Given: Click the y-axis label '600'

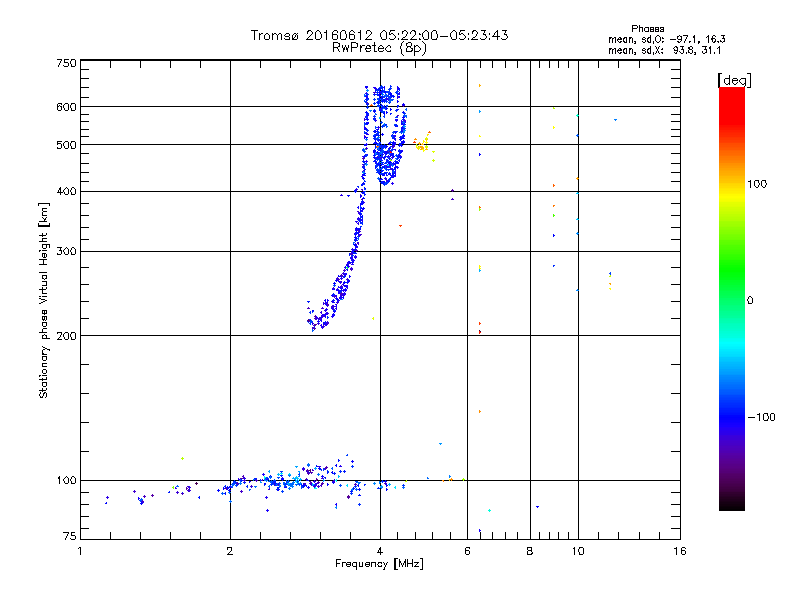Looking at the screenshot, I should [x=66, y=107].
